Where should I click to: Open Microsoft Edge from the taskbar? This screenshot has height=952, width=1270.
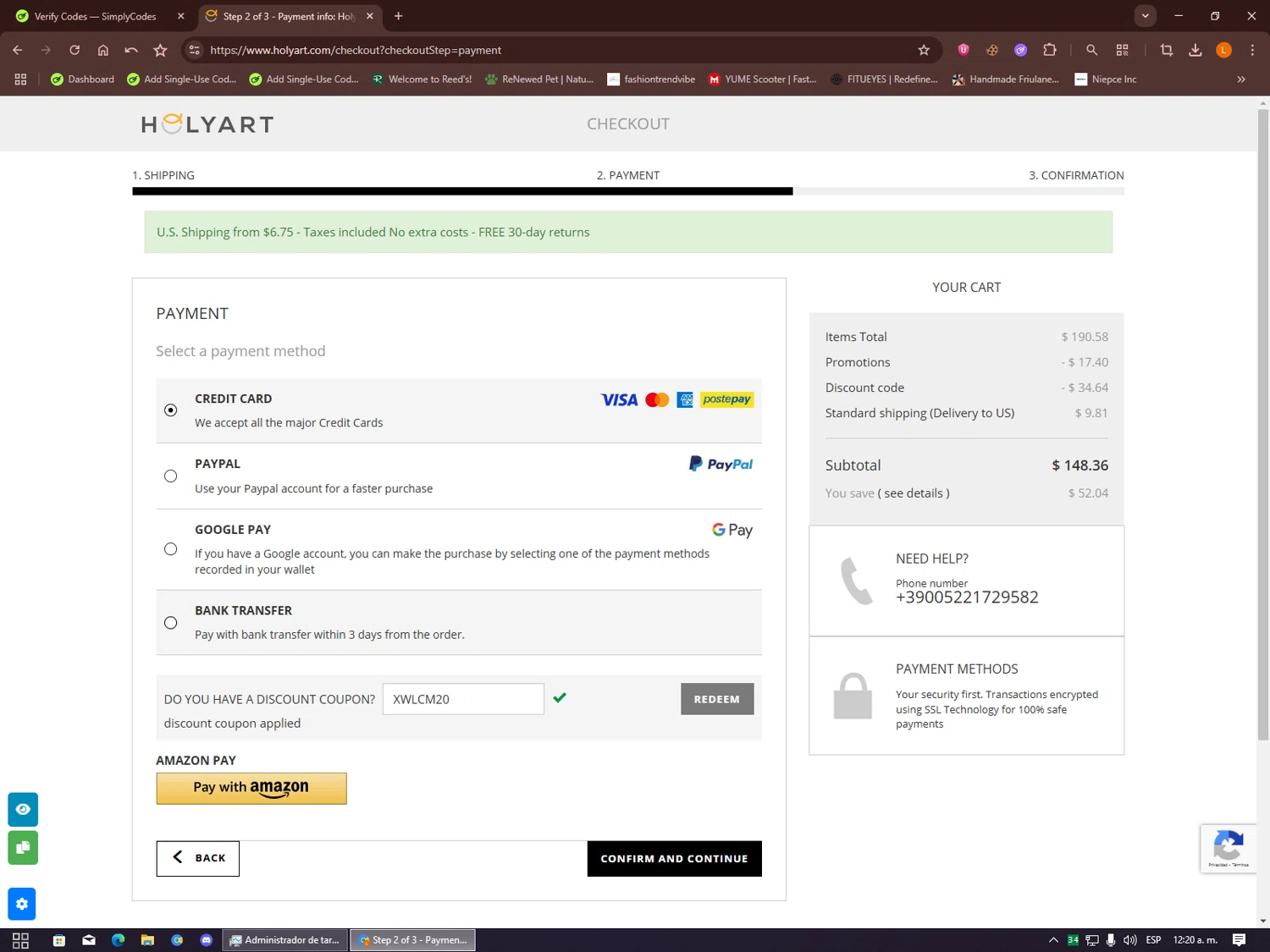[x=119, y=940]
